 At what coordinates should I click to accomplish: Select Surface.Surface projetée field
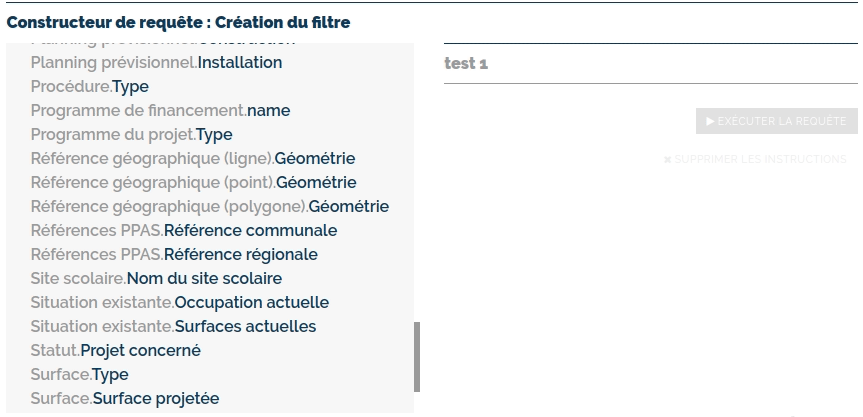pyautogui.click(x=124, y=399)
